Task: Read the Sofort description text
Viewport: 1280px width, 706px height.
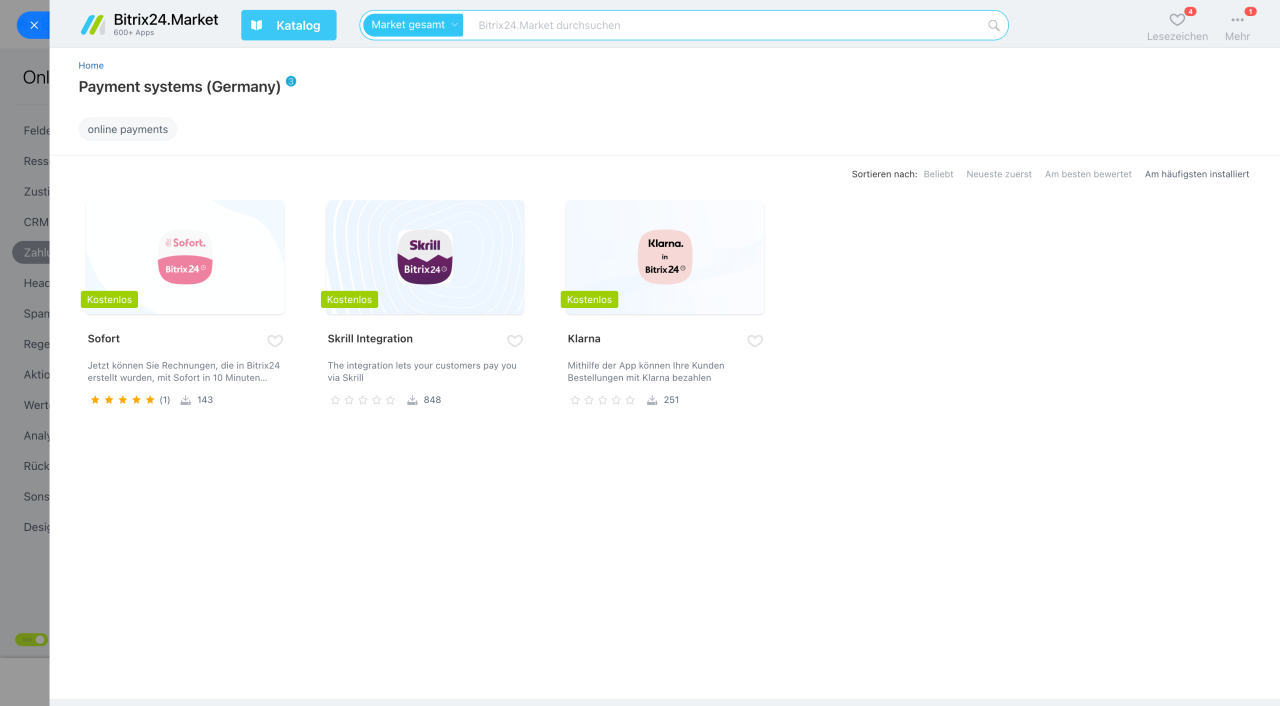Action: (x=184, y=372)
